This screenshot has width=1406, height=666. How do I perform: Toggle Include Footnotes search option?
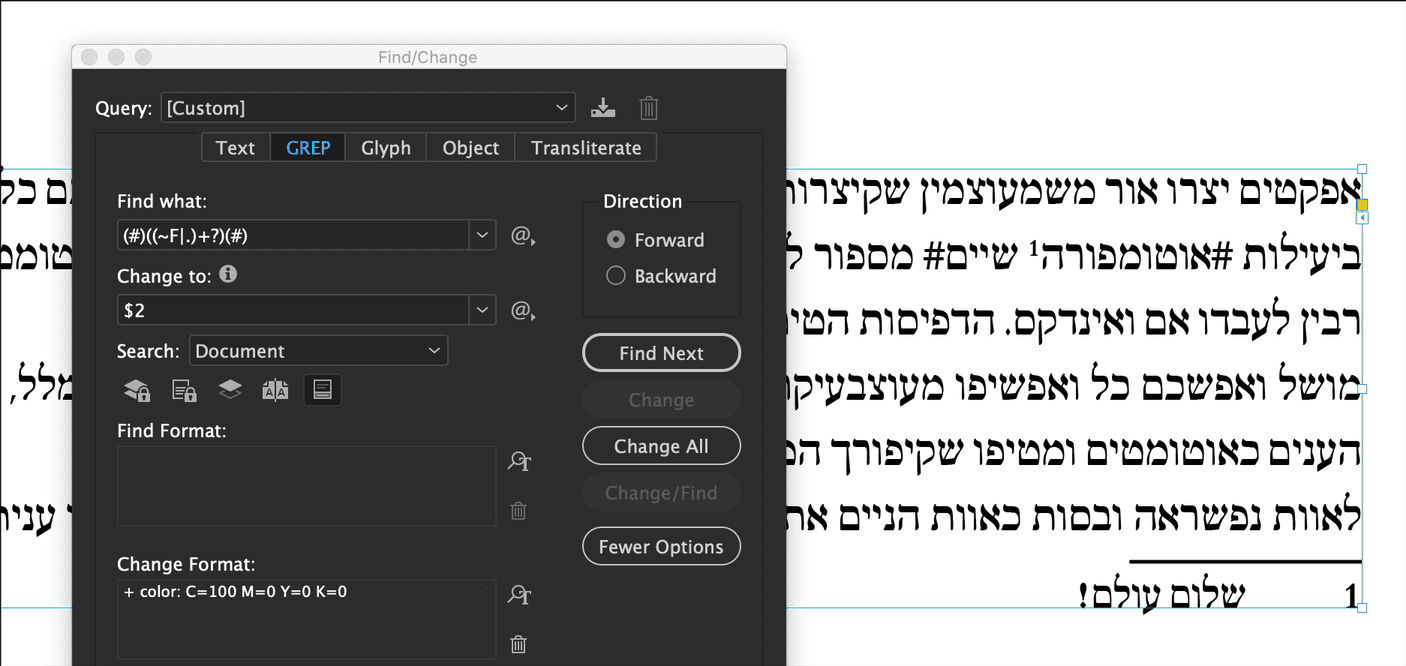(x=322, y=389)
